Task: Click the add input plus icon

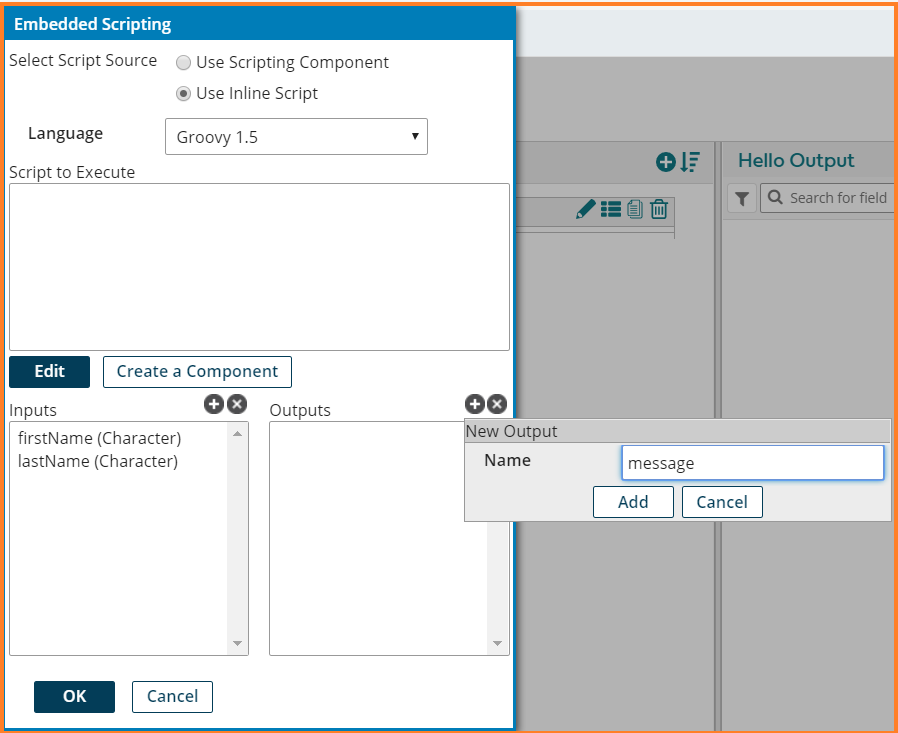Action: pos(213,404)
